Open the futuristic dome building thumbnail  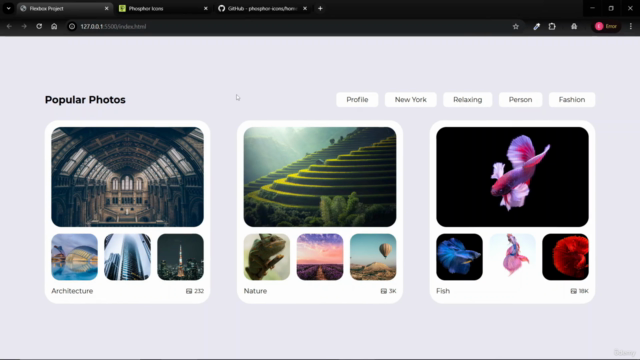(74, 257)
